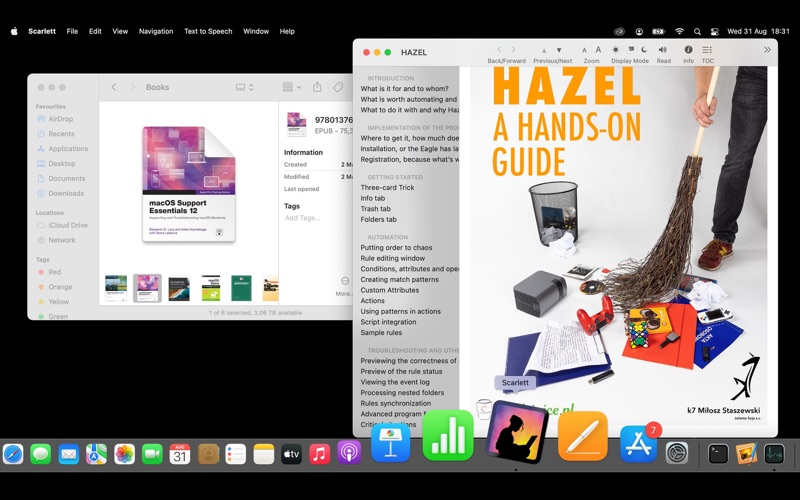The height and width of the screenshot is (500, 800).
Task: Open Wi-Fi status menu
Action: (x=679, y=31)
